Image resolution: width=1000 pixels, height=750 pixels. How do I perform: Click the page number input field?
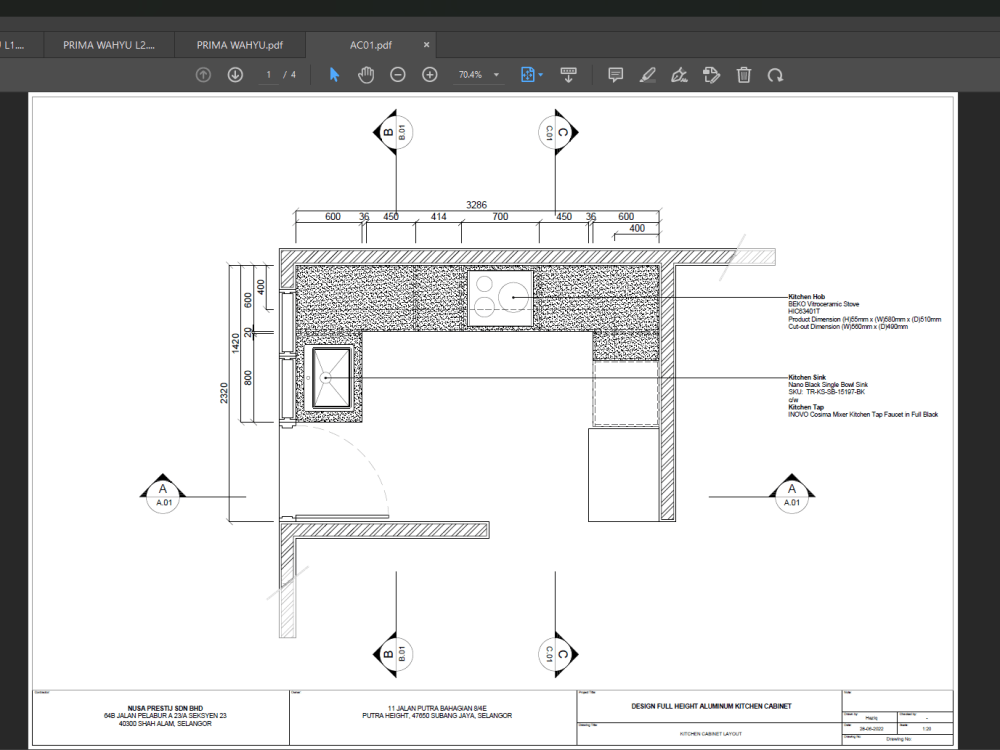pyautogui.click(x=267, y=74)
